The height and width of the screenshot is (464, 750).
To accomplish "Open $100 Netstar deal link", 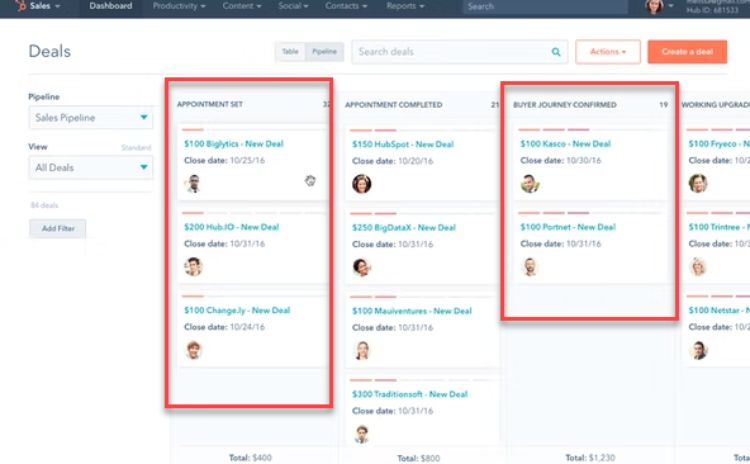I will click(719, 310).
